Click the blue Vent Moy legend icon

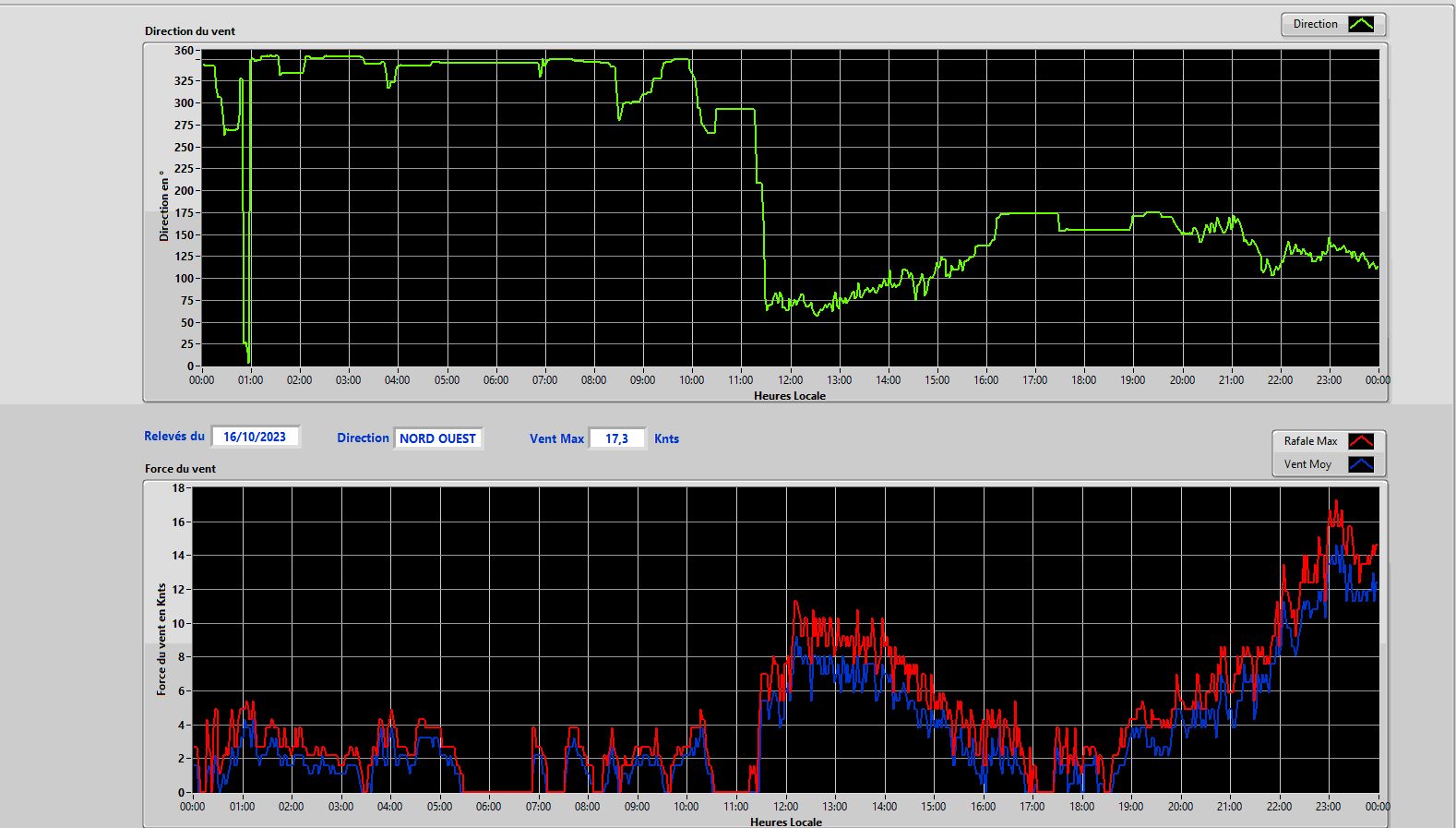tap(1361, 464)
